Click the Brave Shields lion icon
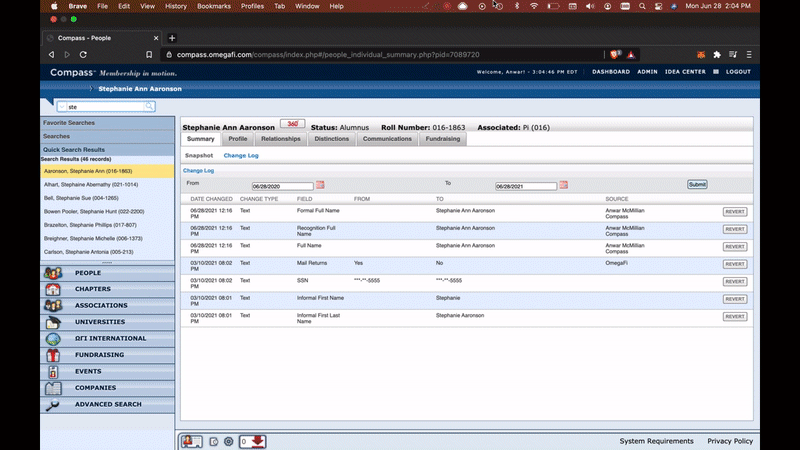800x450 pixels. (x=615, y=55)
